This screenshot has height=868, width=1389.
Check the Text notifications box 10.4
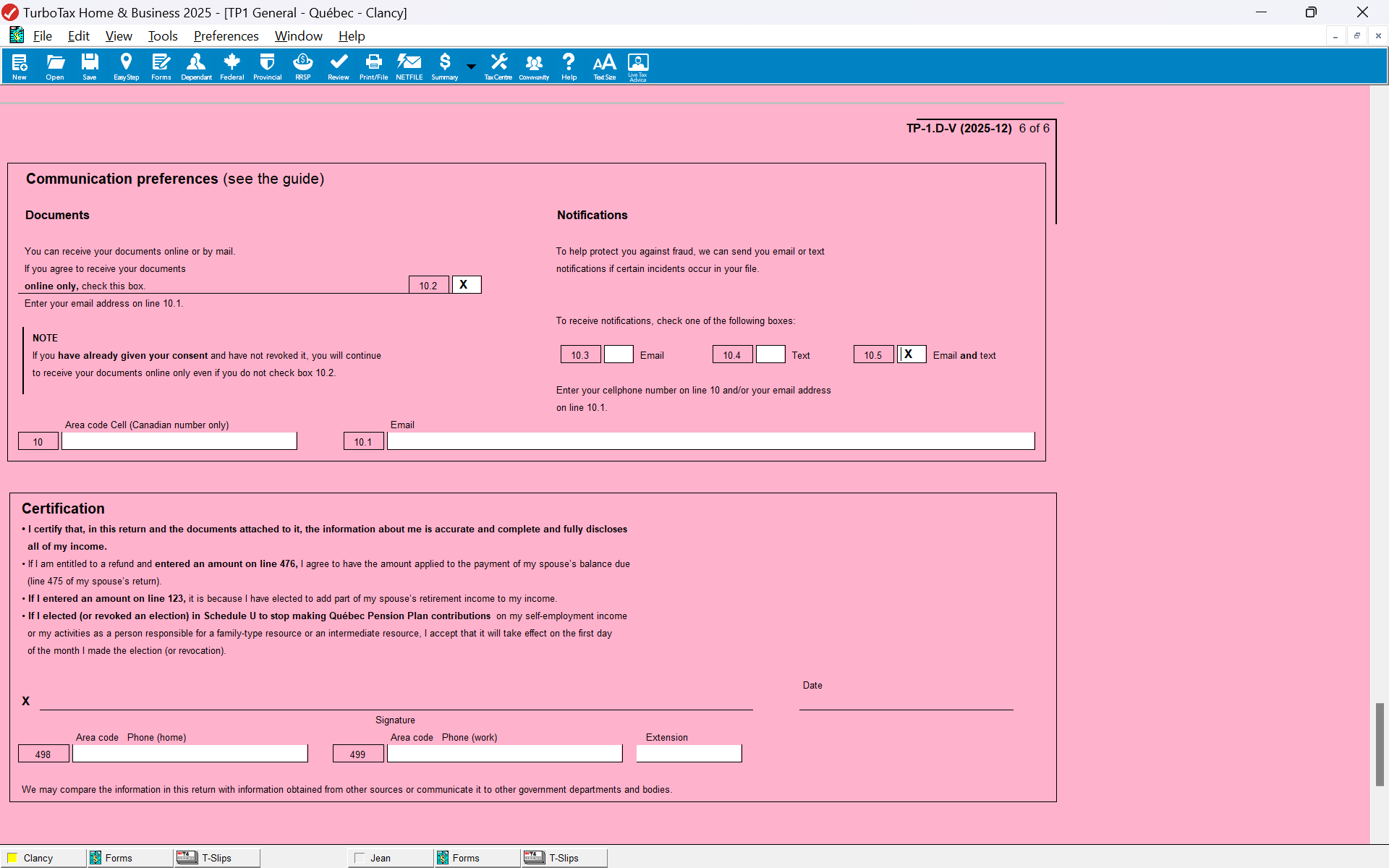pos(770,354)
